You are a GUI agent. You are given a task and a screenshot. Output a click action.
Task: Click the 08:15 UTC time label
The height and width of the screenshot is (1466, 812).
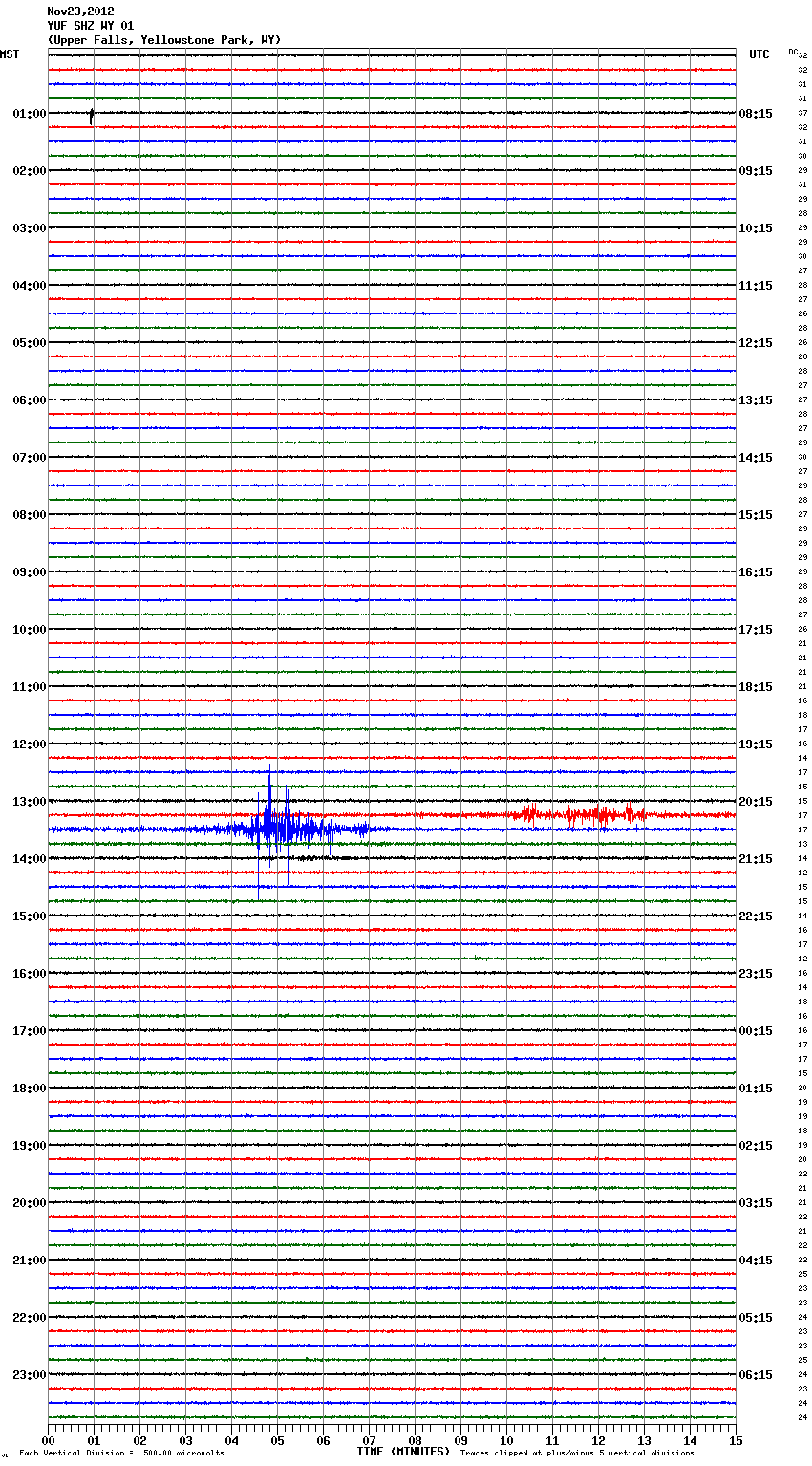click(x=756, y=114)
